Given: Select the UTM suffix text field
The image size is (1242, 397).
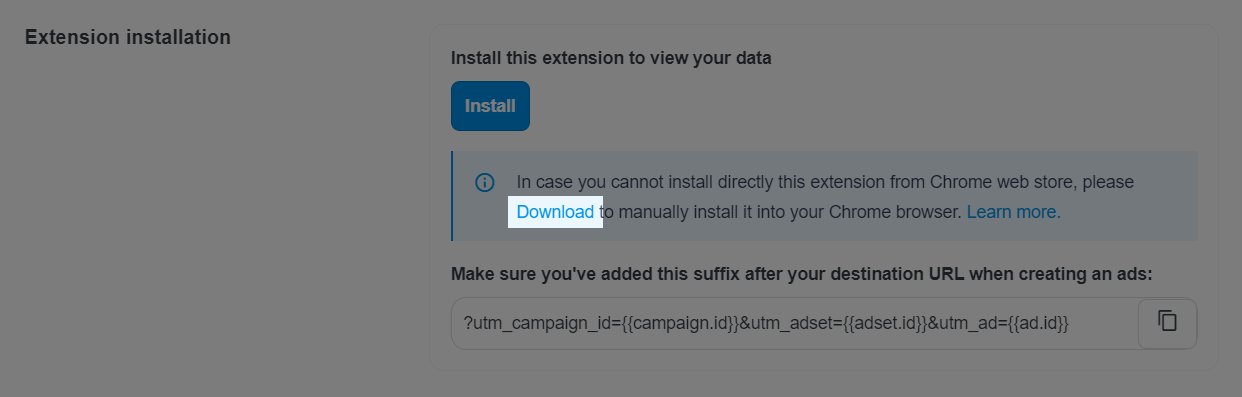Looking at the screenshot, I should tap(824, 323).
